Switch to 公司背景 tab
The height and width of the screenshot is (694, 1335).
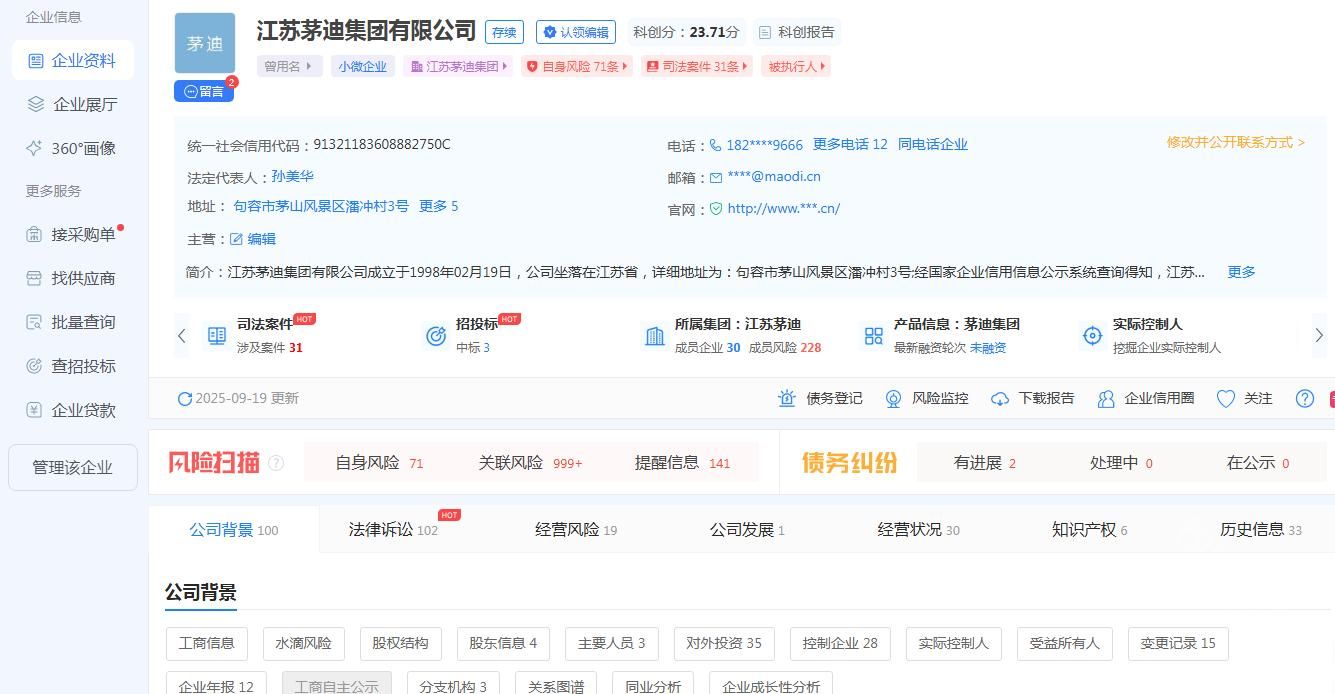[234, 530]
